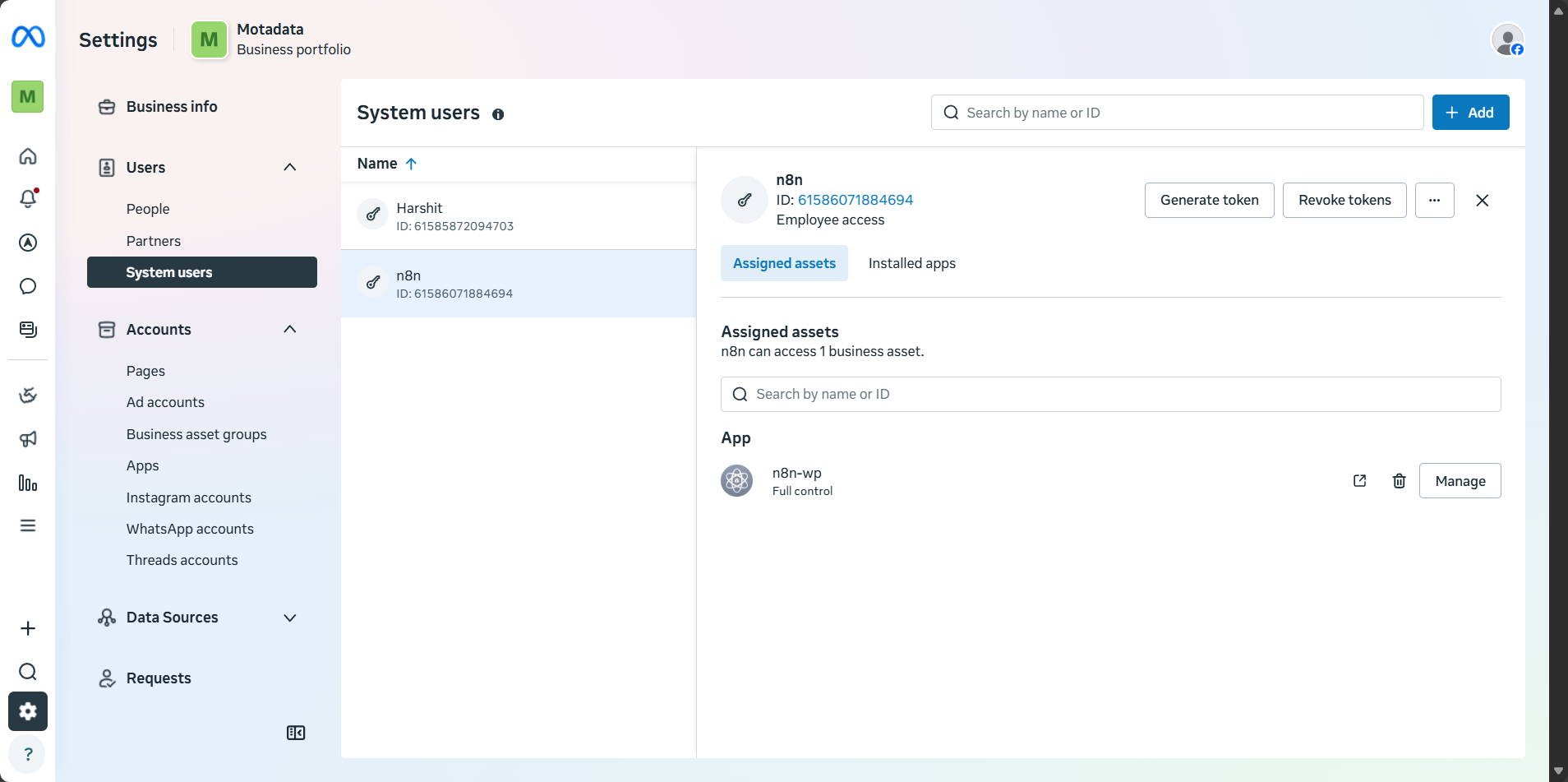The height and width of the screenshot is (782, 1568).
Task: Open the help question mark icon
Action: 28,754
